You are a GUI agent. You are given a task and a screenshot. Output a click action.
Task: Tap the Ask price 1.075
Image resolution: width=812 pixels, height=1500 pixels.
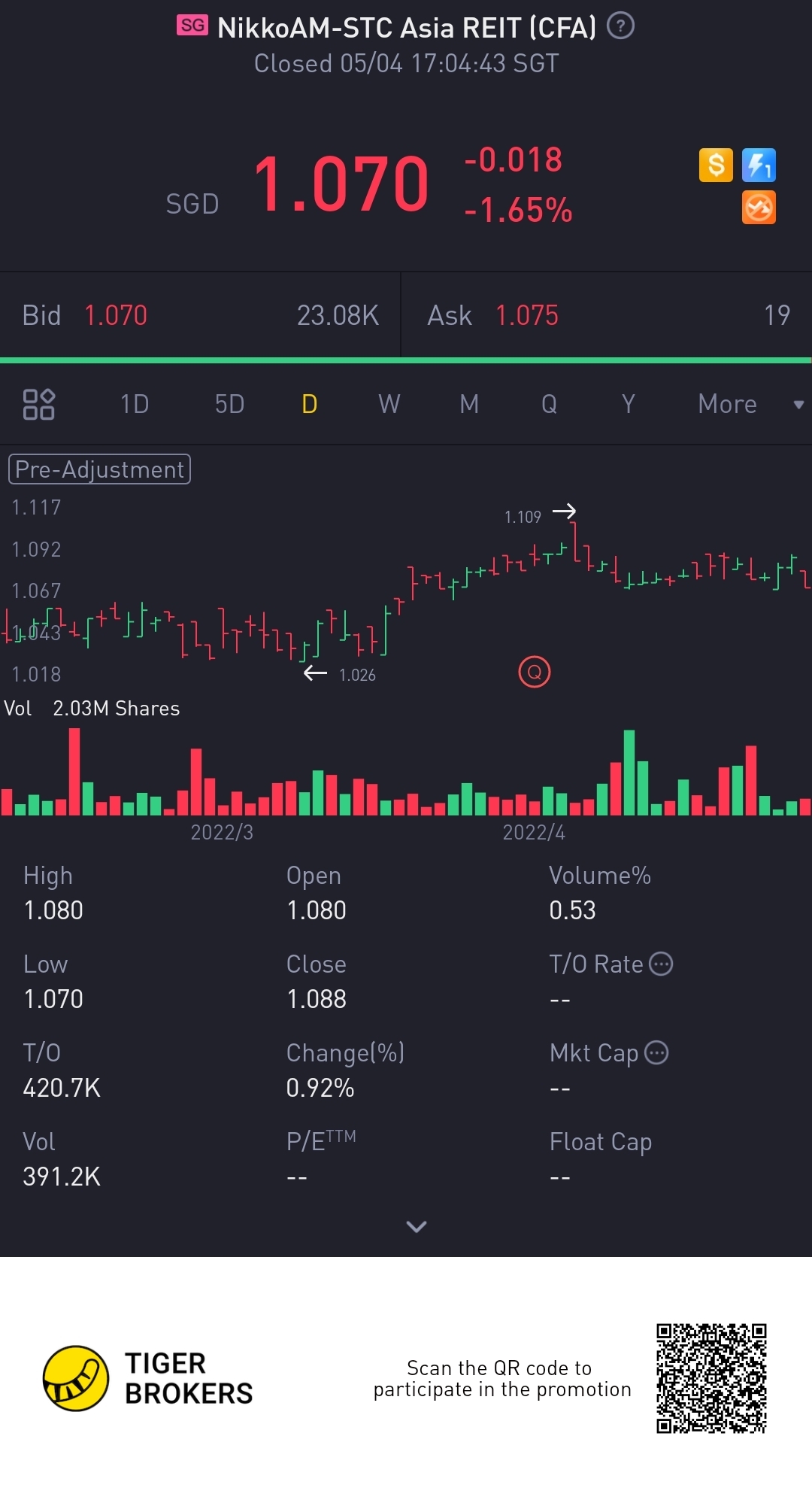point(527,315)
